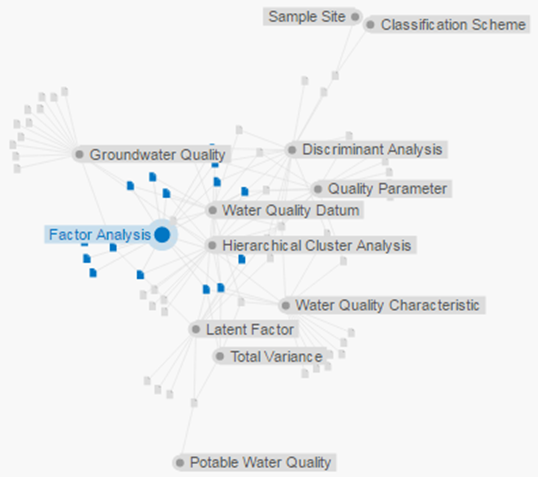Select the Potable Water Quality label
Screen dimensions: 539x478
(x=260, y=463)
